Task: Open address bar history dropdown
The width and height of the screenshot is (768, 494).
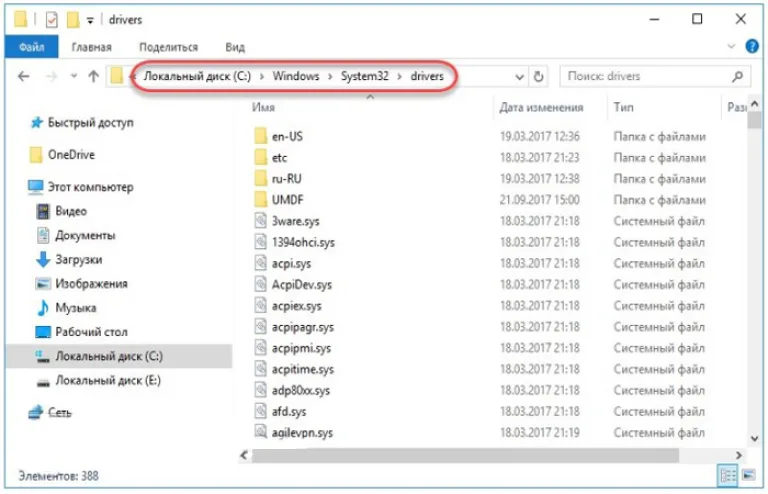Action: pos(520,77)
